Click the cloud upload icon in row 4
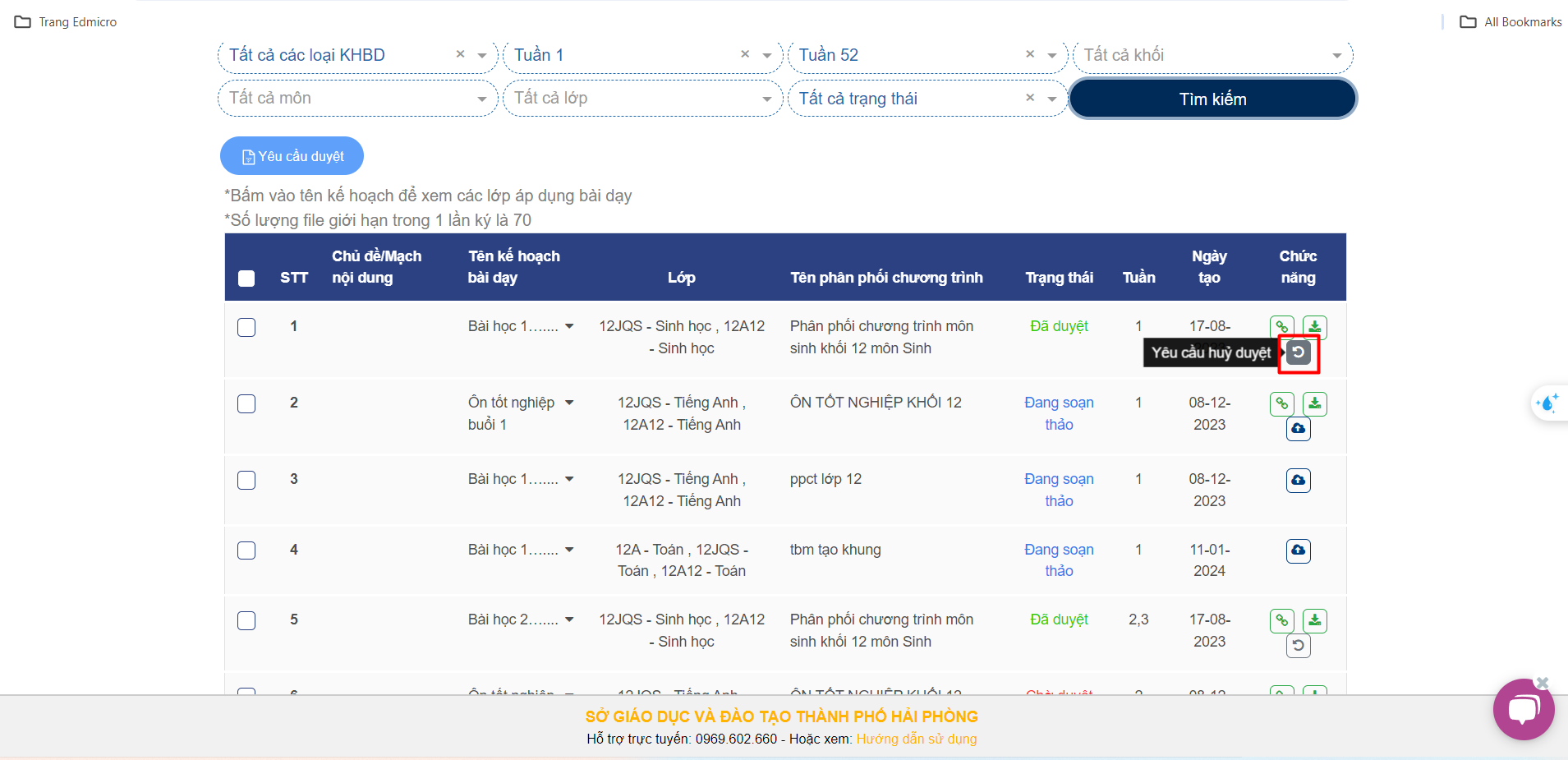 click(x=1298, y=550)
